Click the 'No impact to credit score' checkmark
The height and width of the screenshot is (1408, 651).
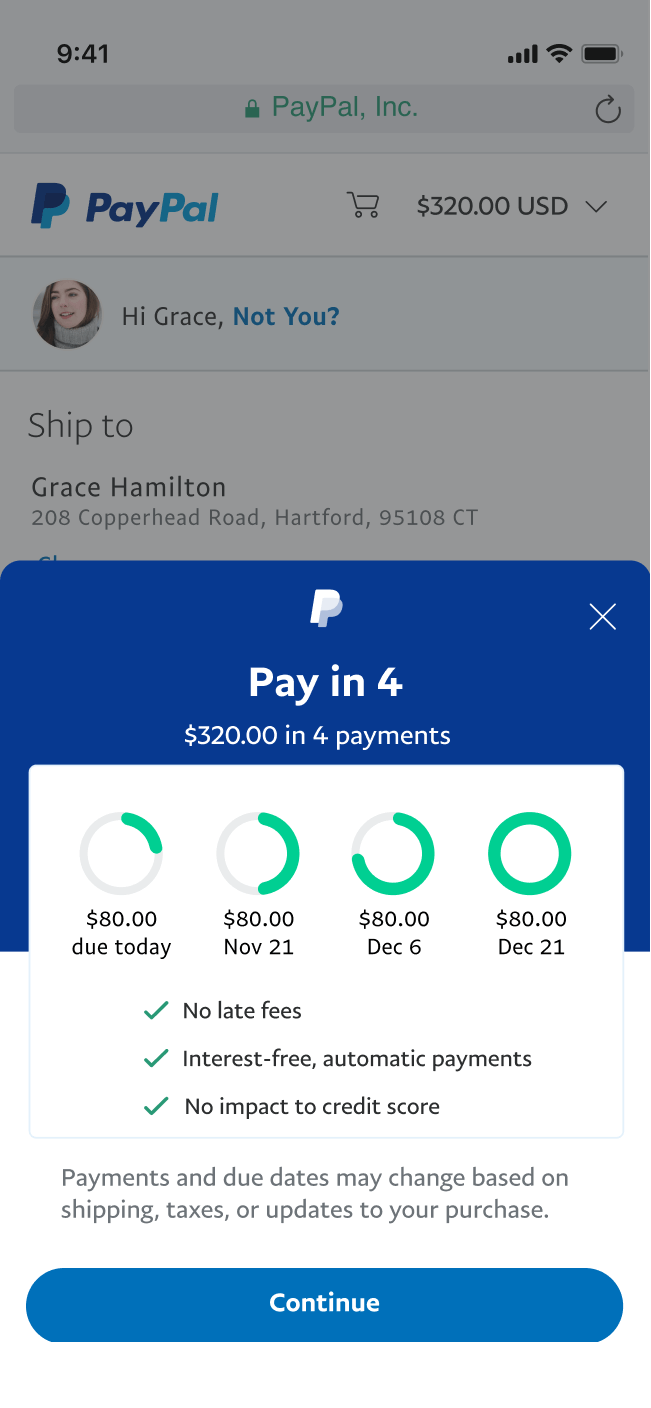click(x=156, y=1107)
